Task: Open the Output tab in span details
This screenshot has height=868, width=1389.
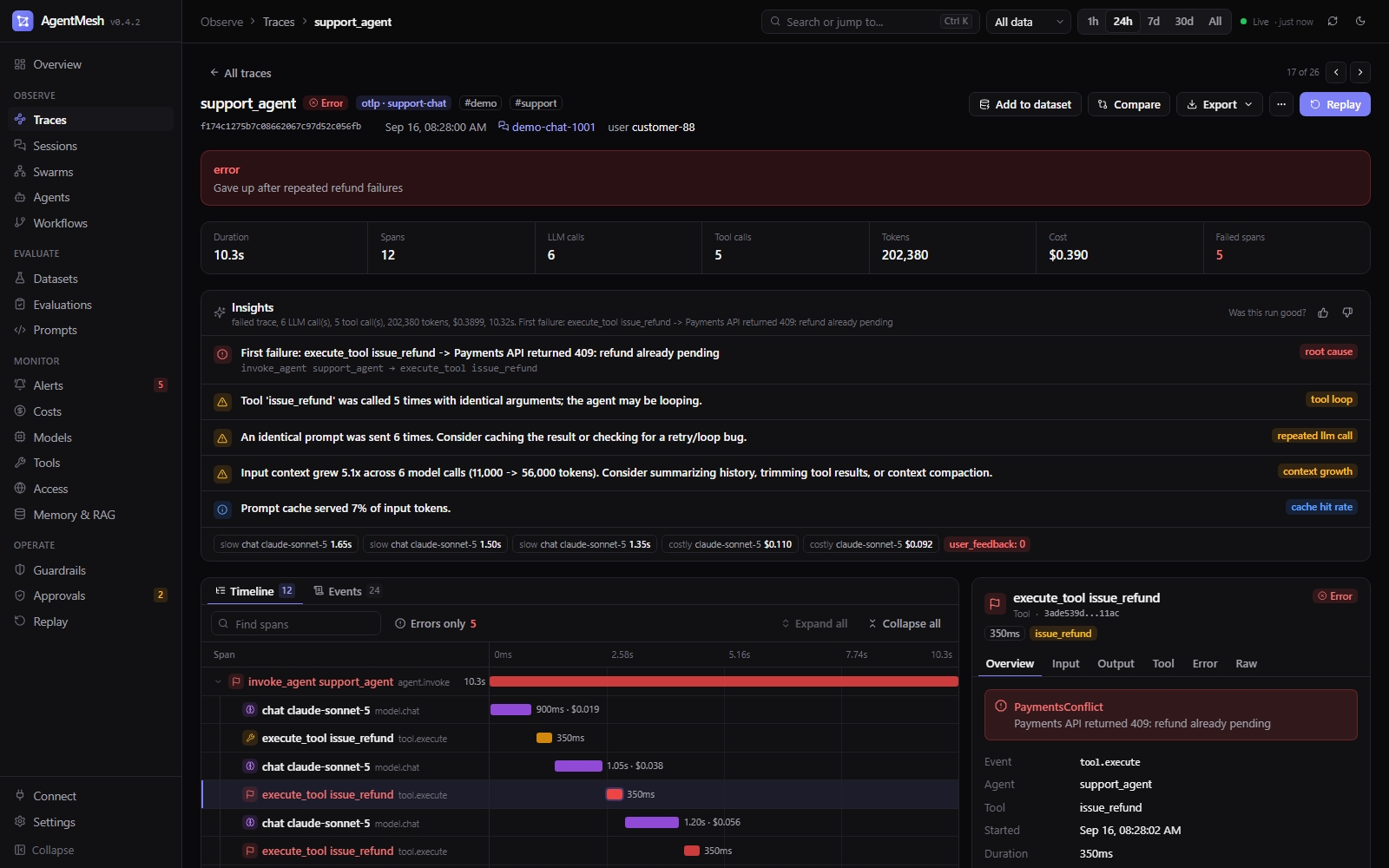Action: point(1116,664)
